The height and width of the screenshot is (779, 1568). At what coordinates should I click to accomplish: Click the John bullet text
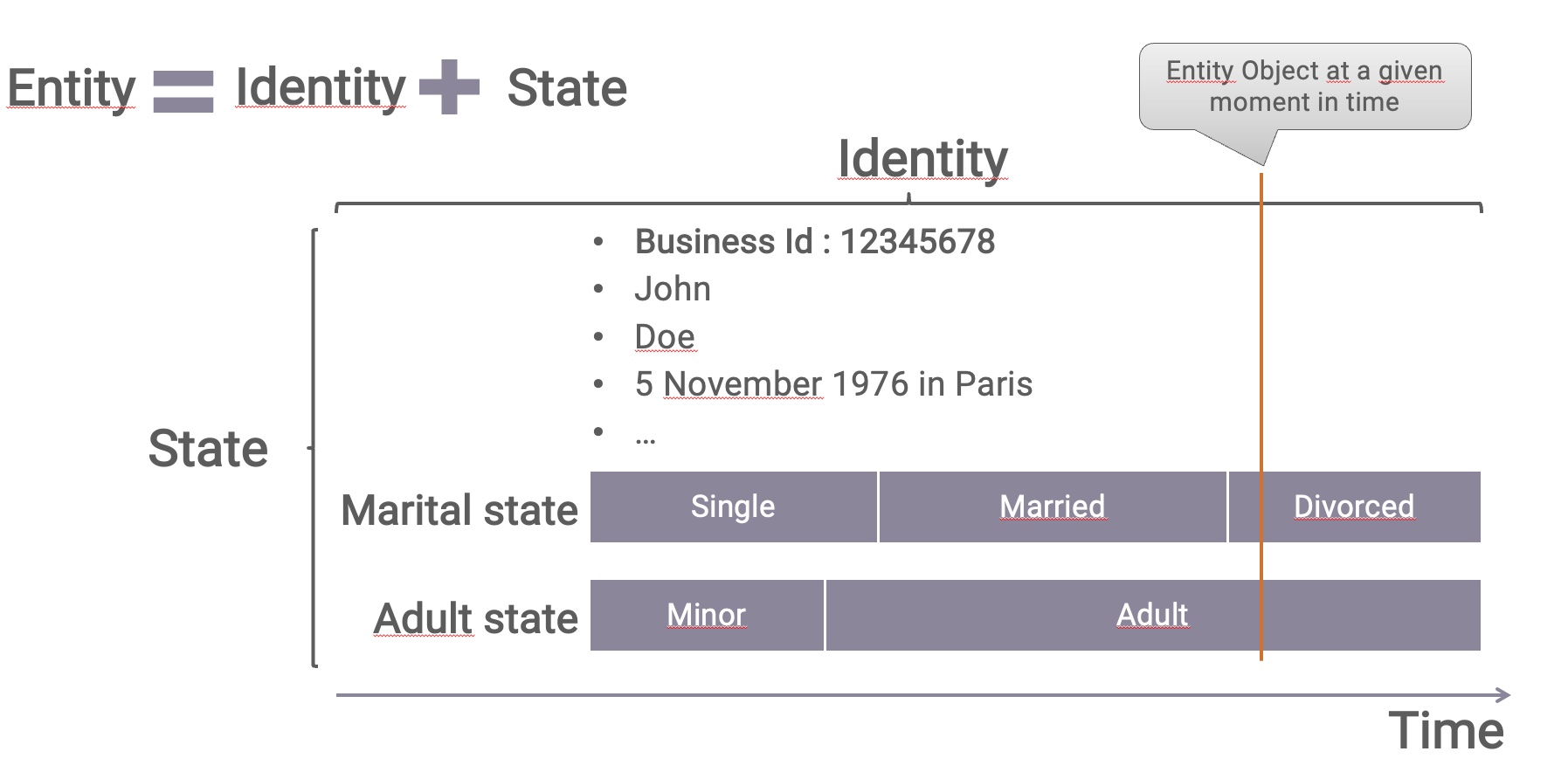tap(673, 289)
